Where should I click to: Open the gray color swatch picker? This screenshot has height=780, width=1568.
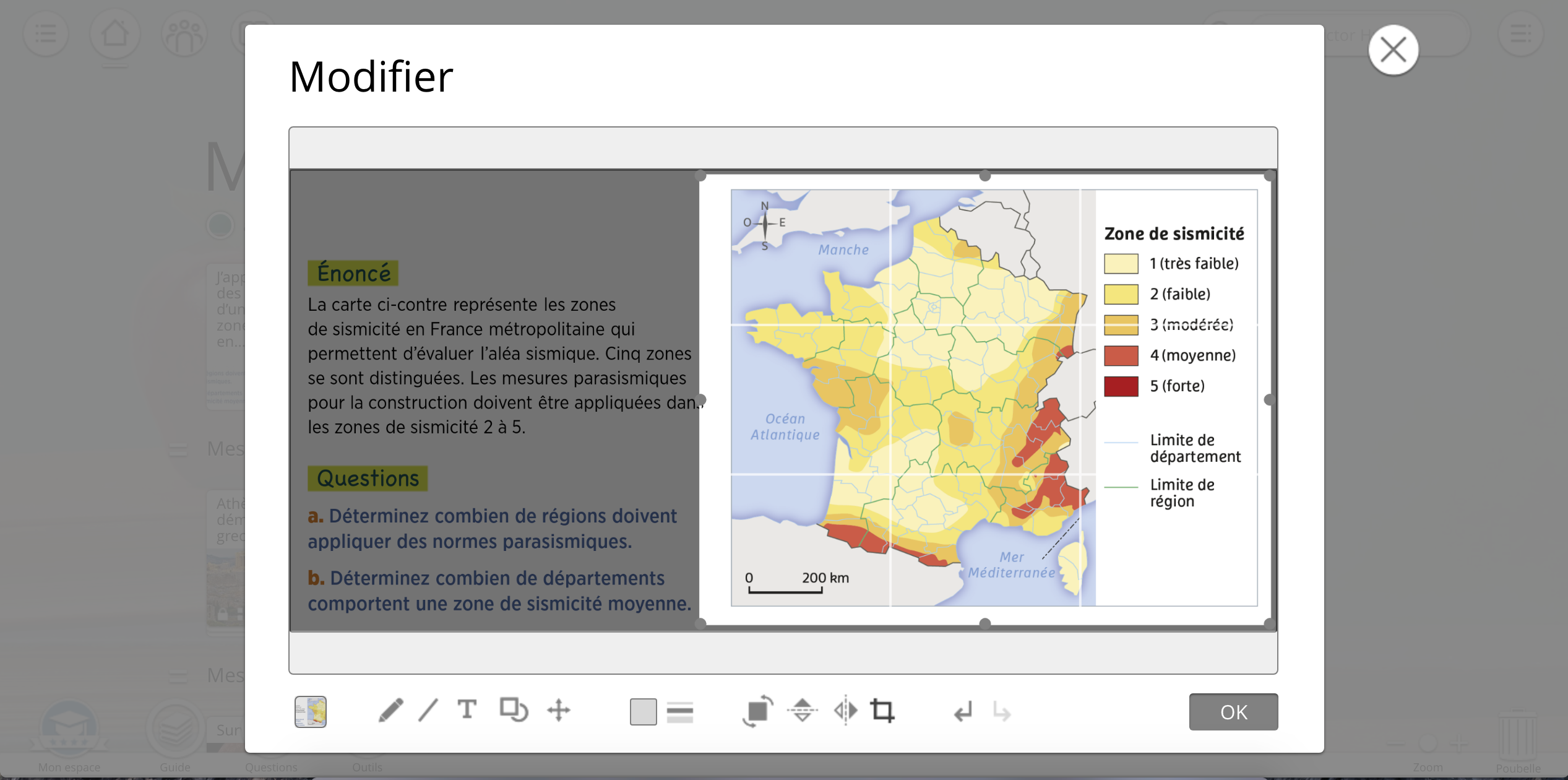click(x=643, y=712)
